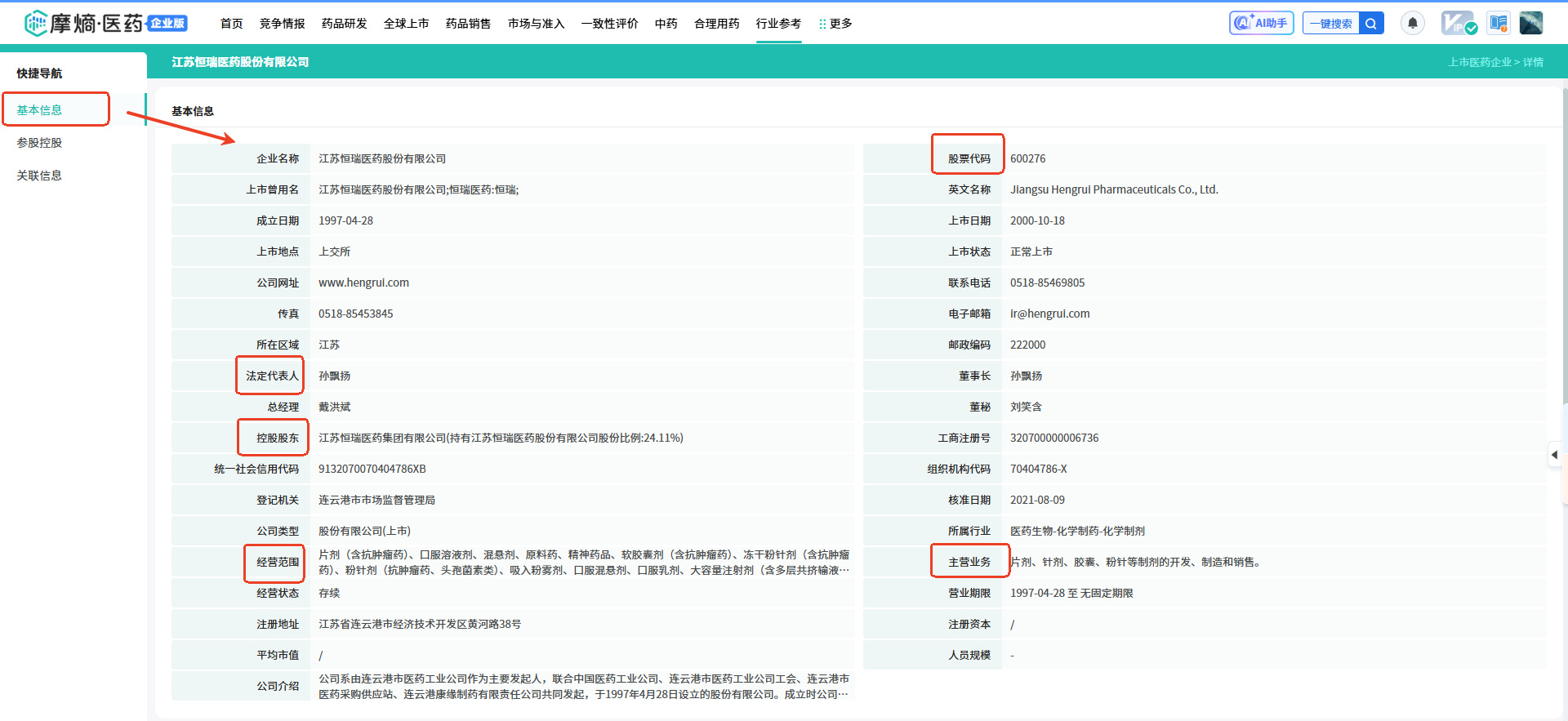Jump to 关联信息 section
Image resolution: width=1568 pixels, height=721 pixels.
[x=39, y=176]
